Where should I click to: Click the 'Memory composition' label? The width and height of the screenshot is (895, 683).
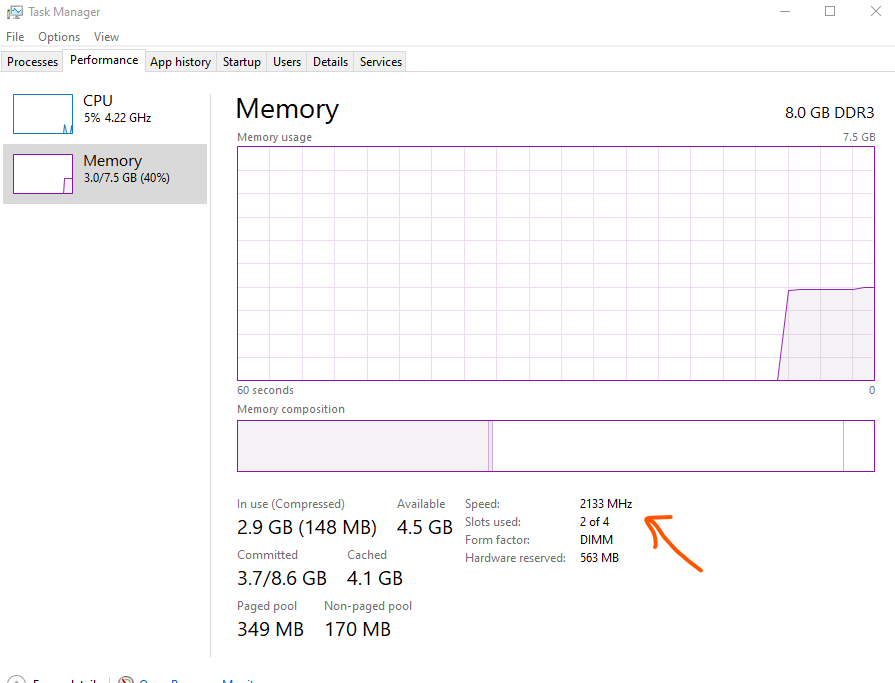coord(291,409)
